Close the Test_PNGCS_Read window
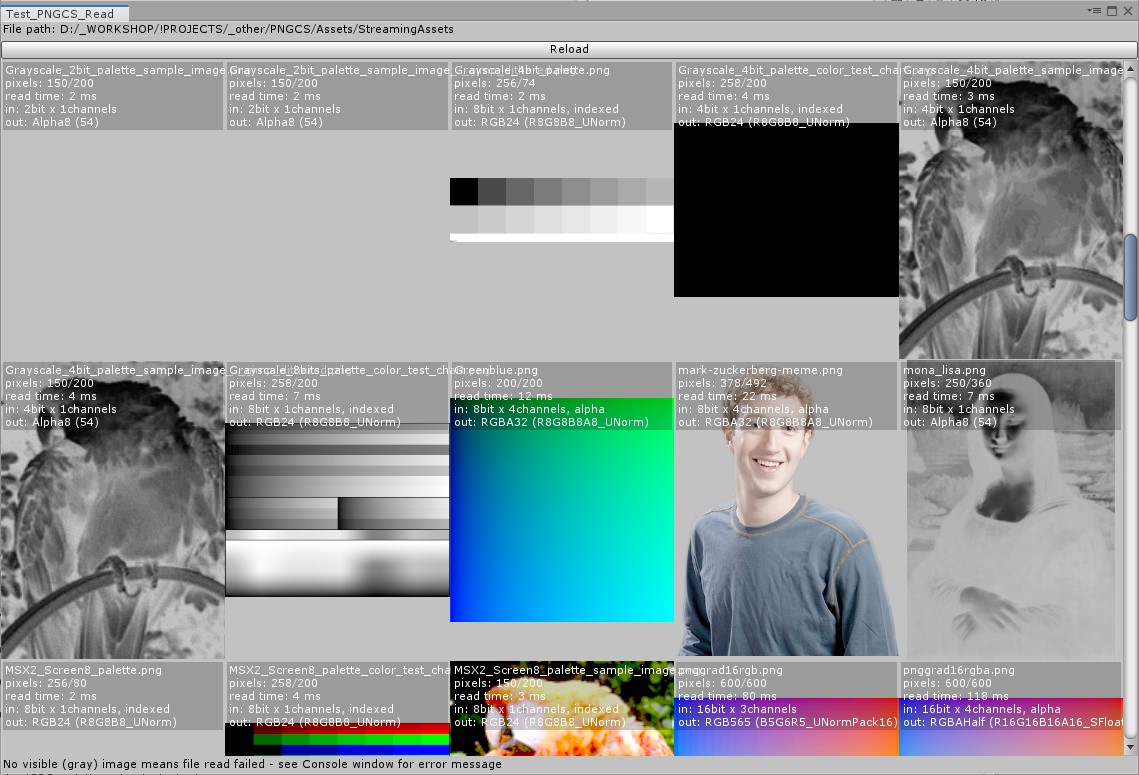1139x775 pixels. pos(1128,11)
